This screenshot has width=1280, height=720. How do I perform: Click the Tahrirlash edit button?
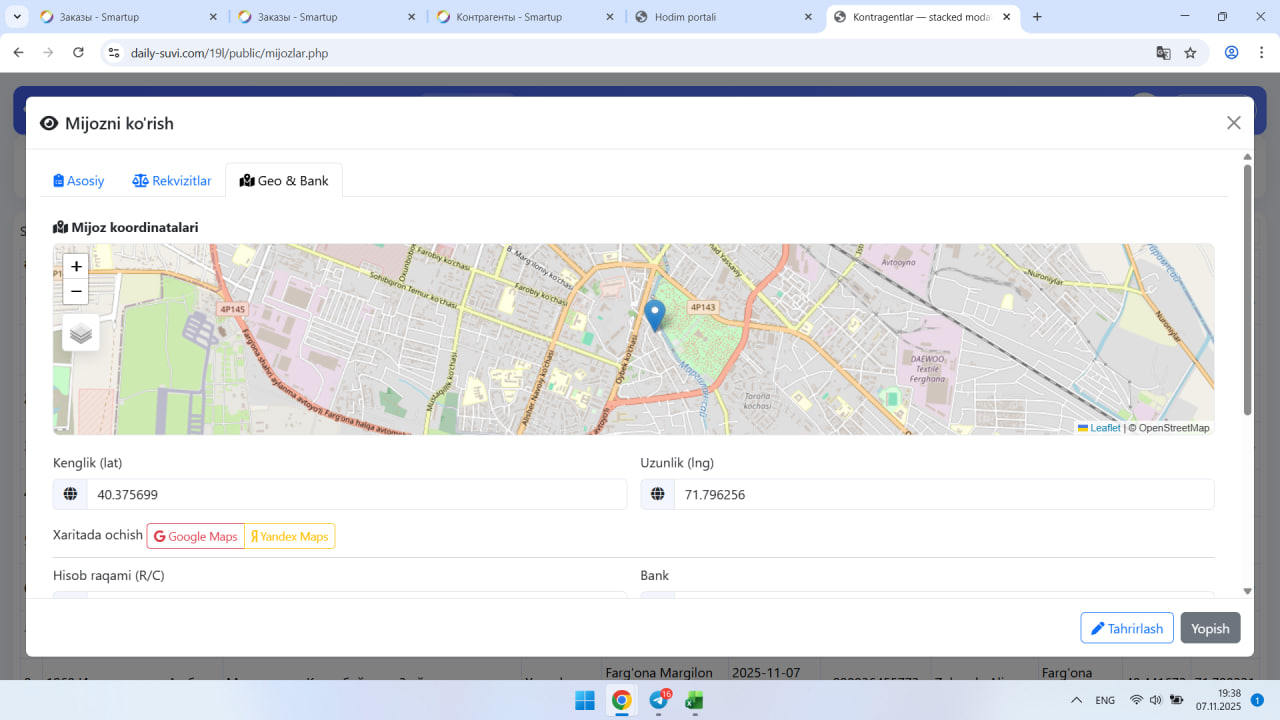tap(1126, 628)
